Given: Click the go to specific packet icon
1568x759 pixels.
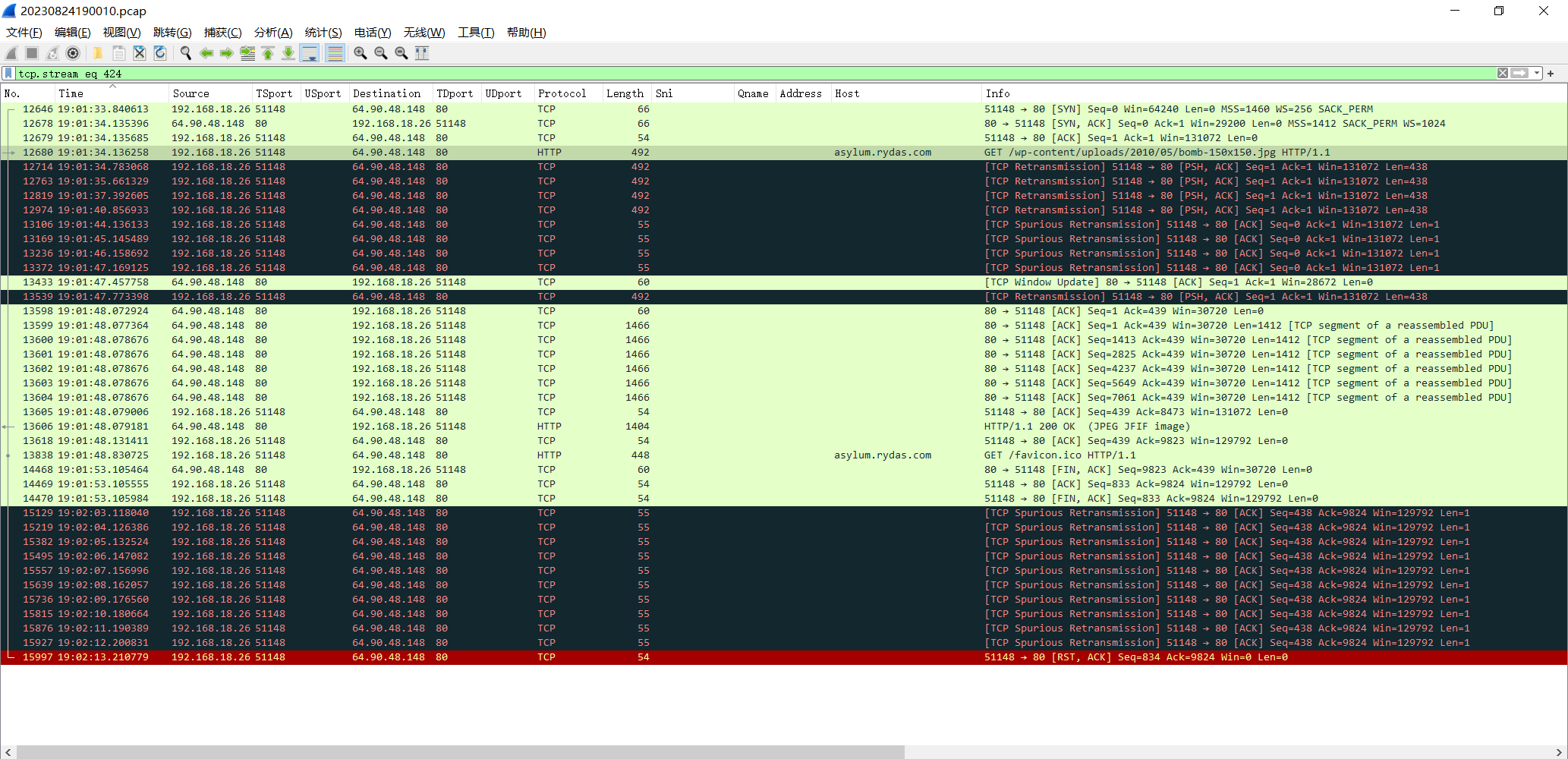Looking at the screenshot, I should 247,53.
